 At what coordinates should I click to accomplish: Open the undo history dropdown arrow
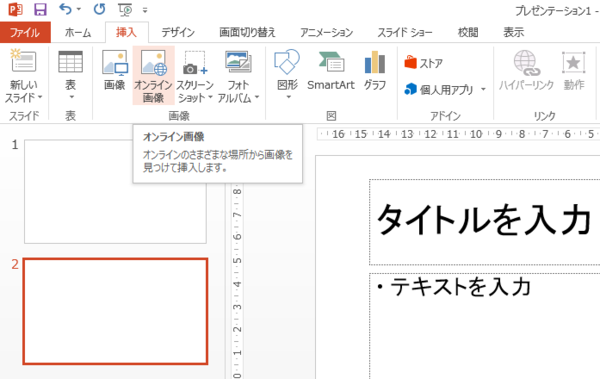79,9
